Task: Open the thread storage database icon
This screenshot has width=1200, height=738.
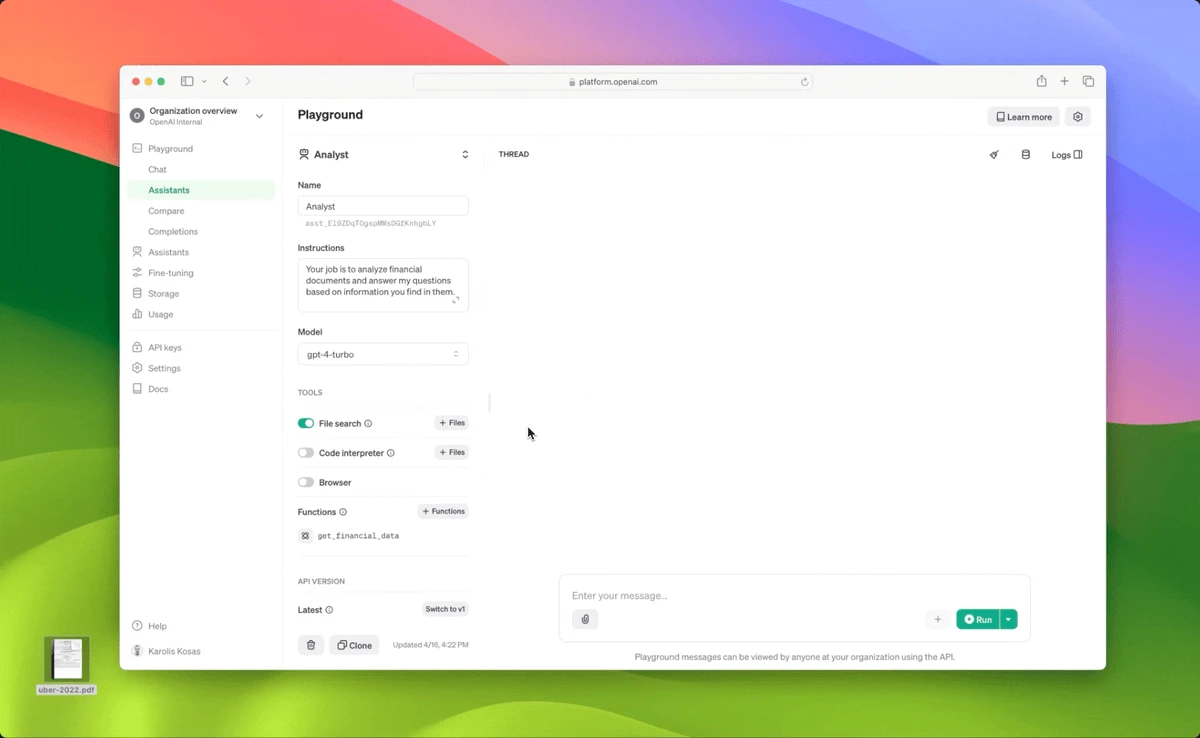Action: 1025,155
